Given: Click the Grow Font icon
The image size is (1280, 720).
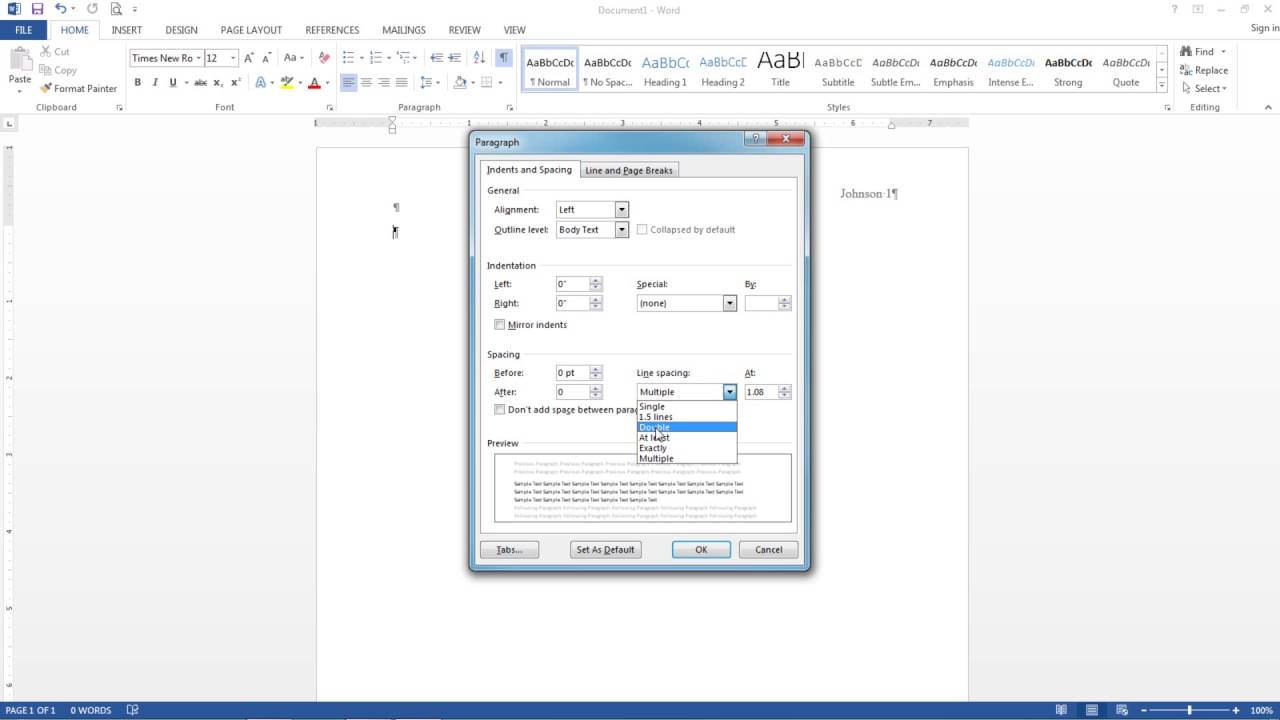Looking at the screenshot, I should pyautogui.click(x=249, y=58).
